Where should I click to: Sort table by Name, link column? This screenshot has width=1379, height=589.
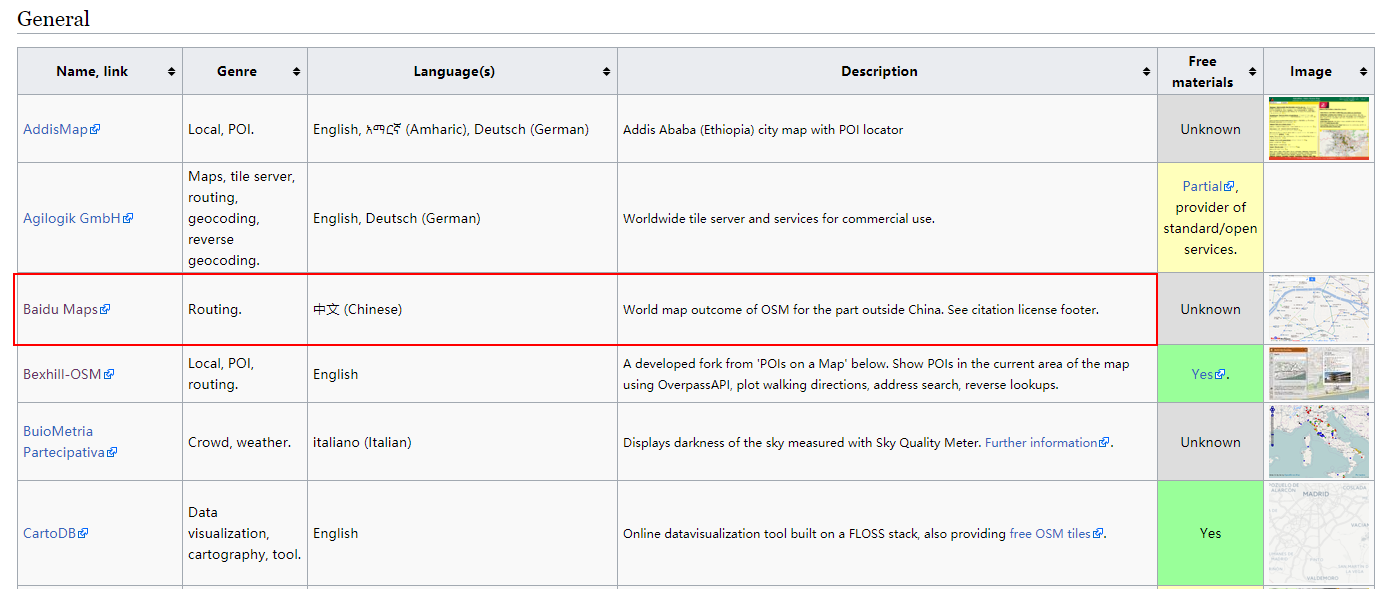(100, 71)
